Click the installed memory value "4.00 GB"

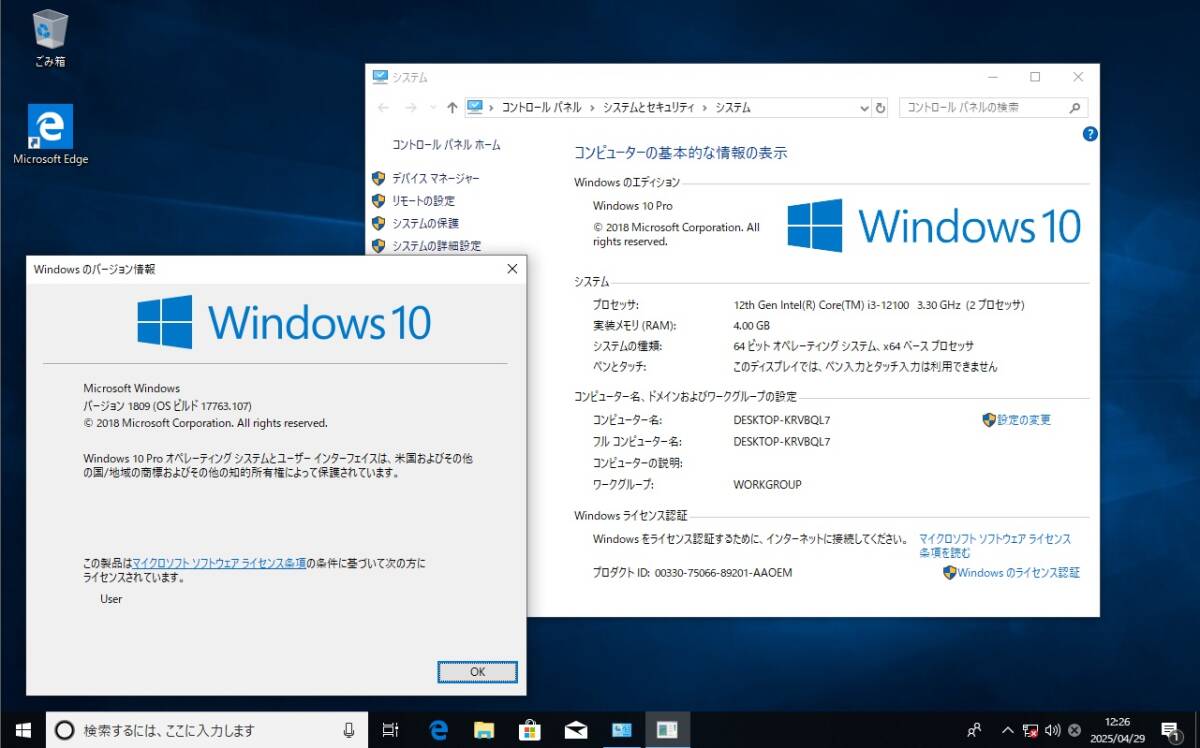pyautogui.click(x=752, y=326)
